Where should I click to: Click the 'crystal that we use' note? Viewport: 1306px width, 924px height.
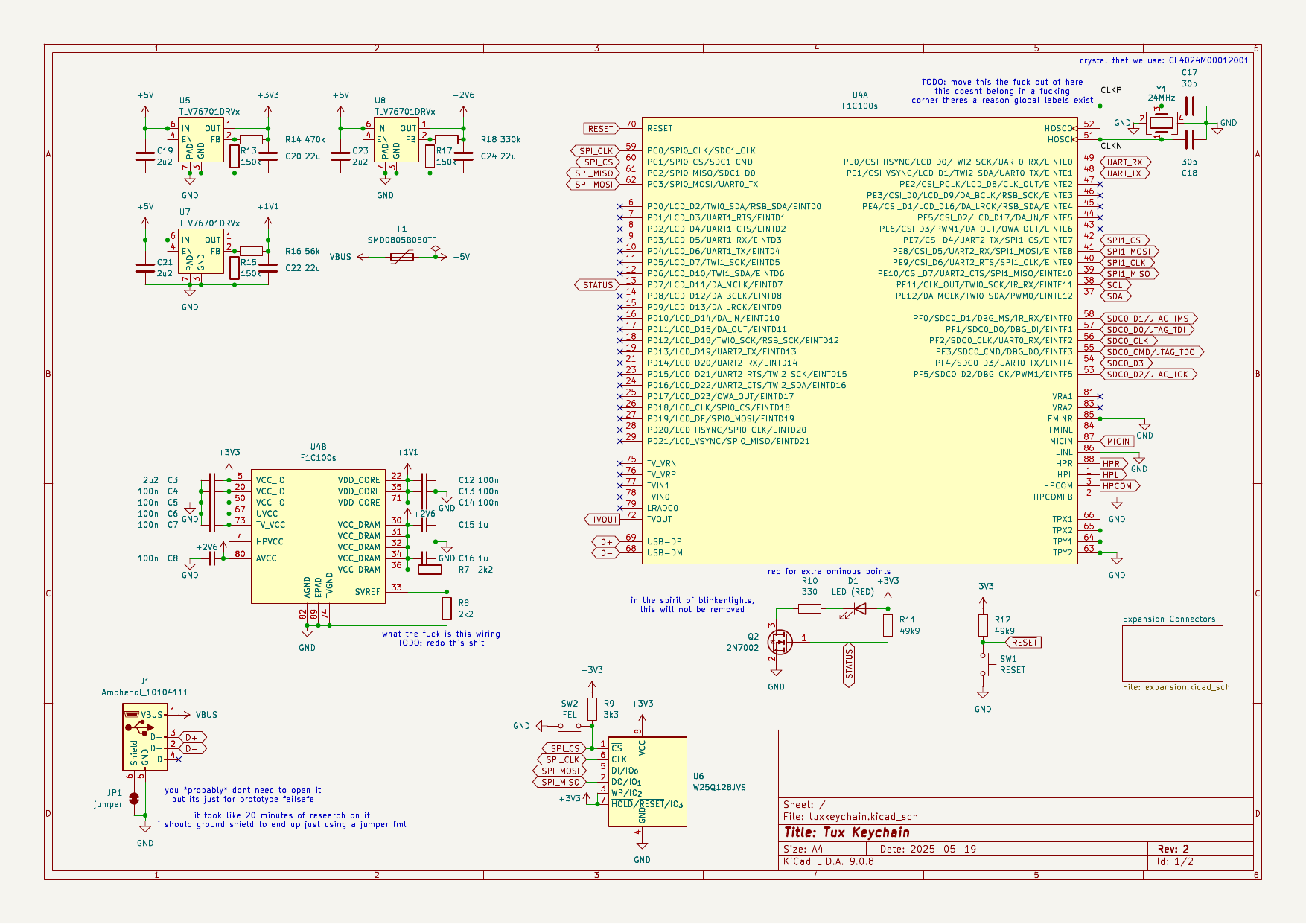[x=1165, y=60]
